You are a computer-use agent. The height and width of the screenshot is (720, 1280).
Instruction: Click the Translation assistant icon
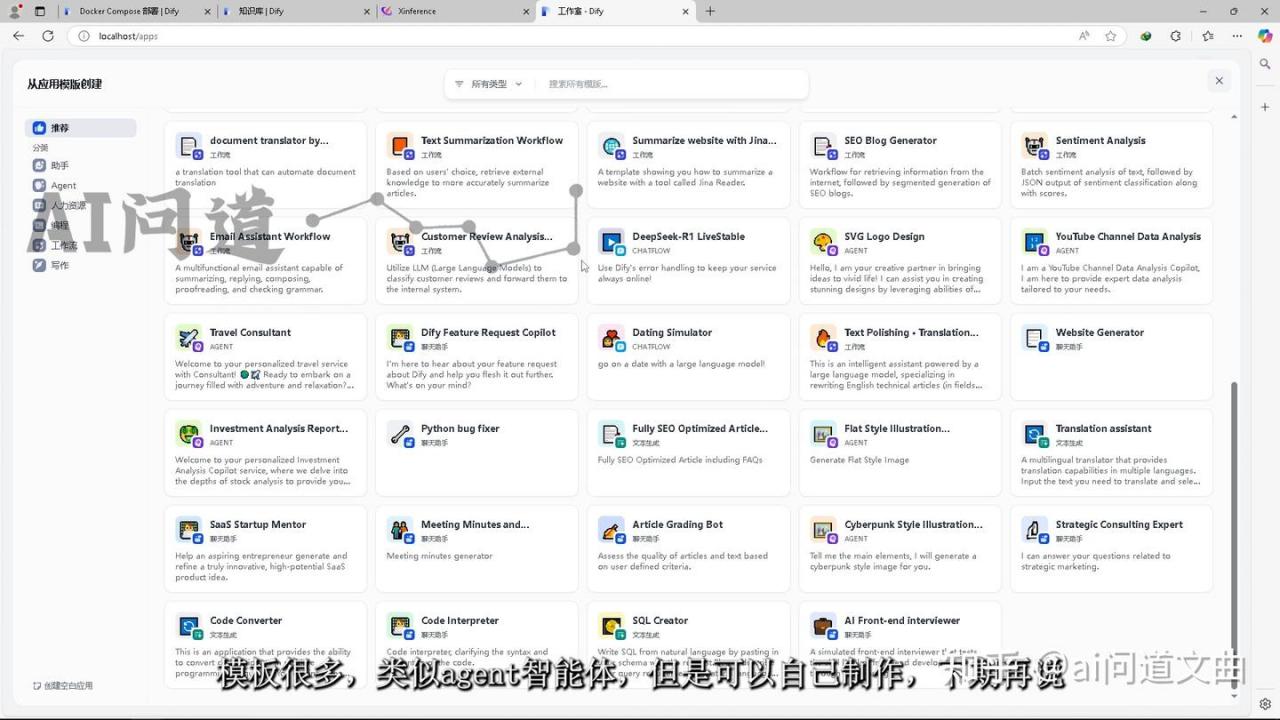coord(1035,434)
